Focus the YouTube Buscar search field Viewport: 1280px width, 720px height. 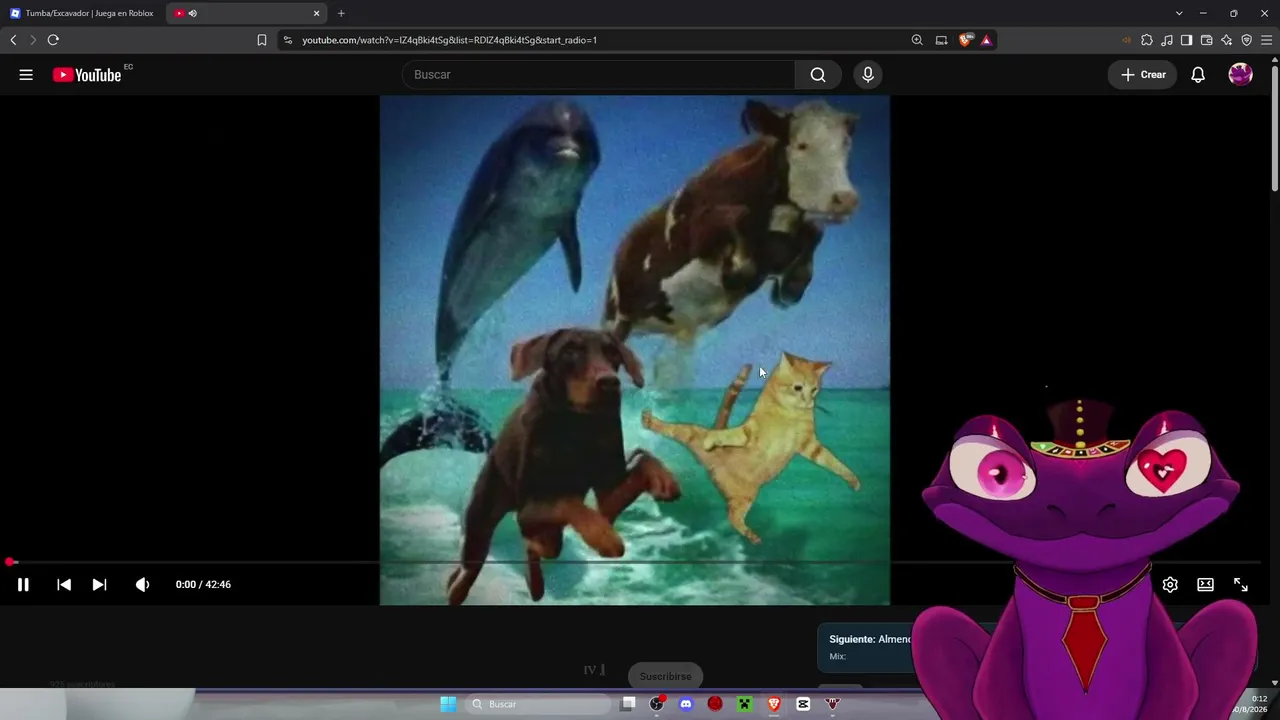coord(598,75)
